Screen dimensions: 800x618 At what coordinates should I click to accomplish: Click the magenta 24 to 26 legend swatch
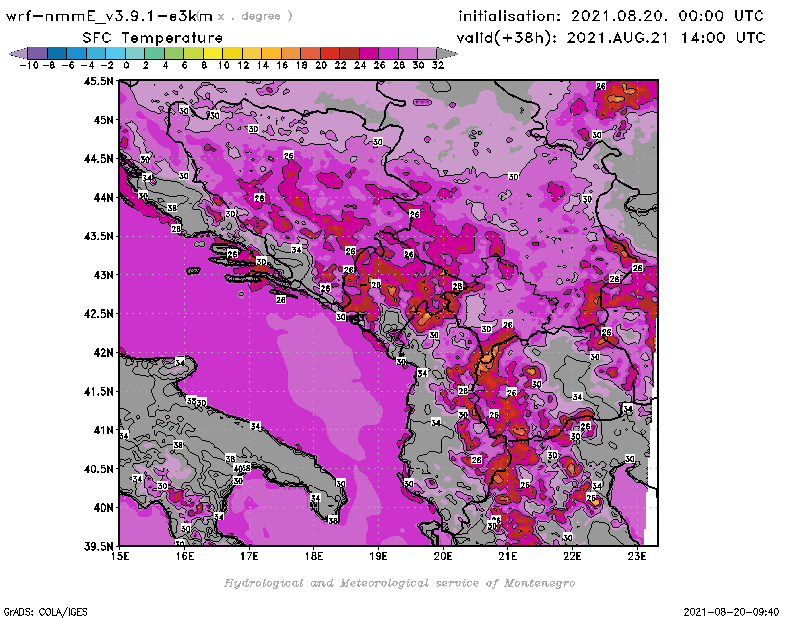click(x=369, y=54)
